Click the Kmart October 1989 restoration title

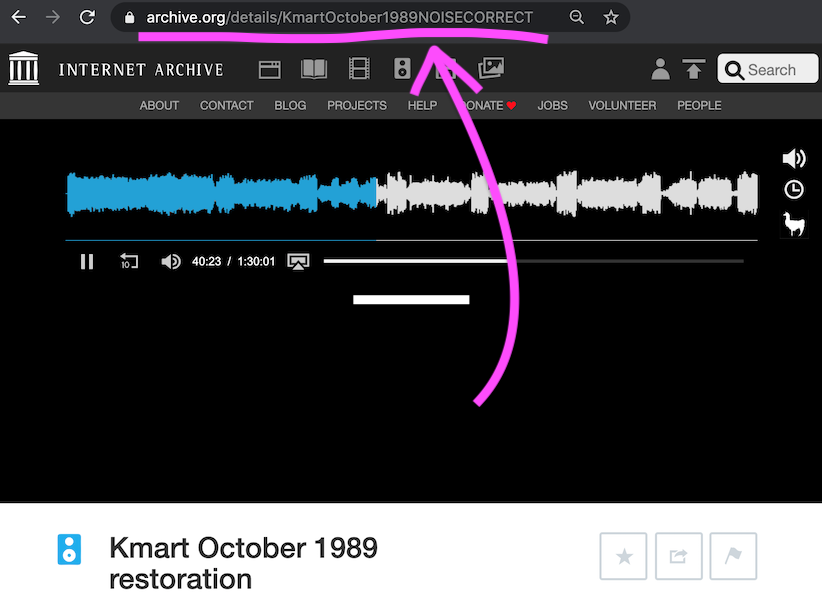(x=243, y=563)
